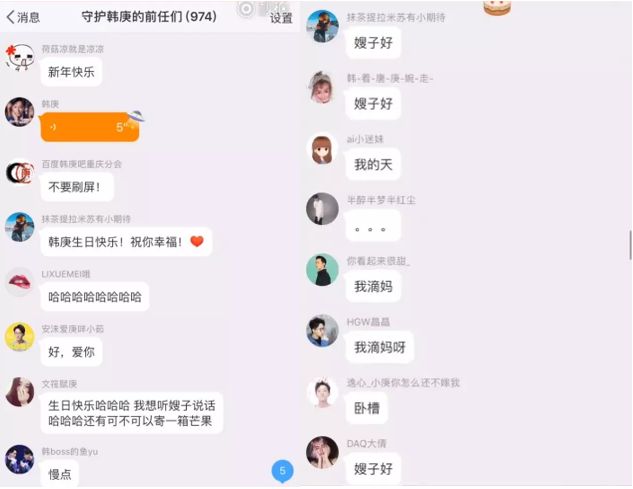Screen dimensions: 633x489
Task: Tap HGW晶晶 avatar with glasses
Action: click(x=322, y=331)
